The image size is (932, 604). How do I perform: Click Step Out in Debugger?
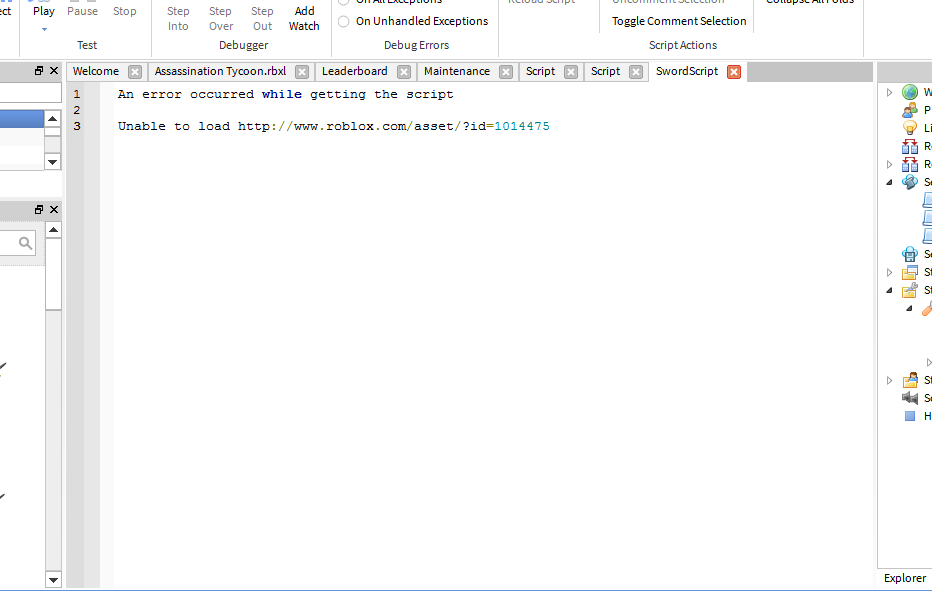tap(262, 18)
